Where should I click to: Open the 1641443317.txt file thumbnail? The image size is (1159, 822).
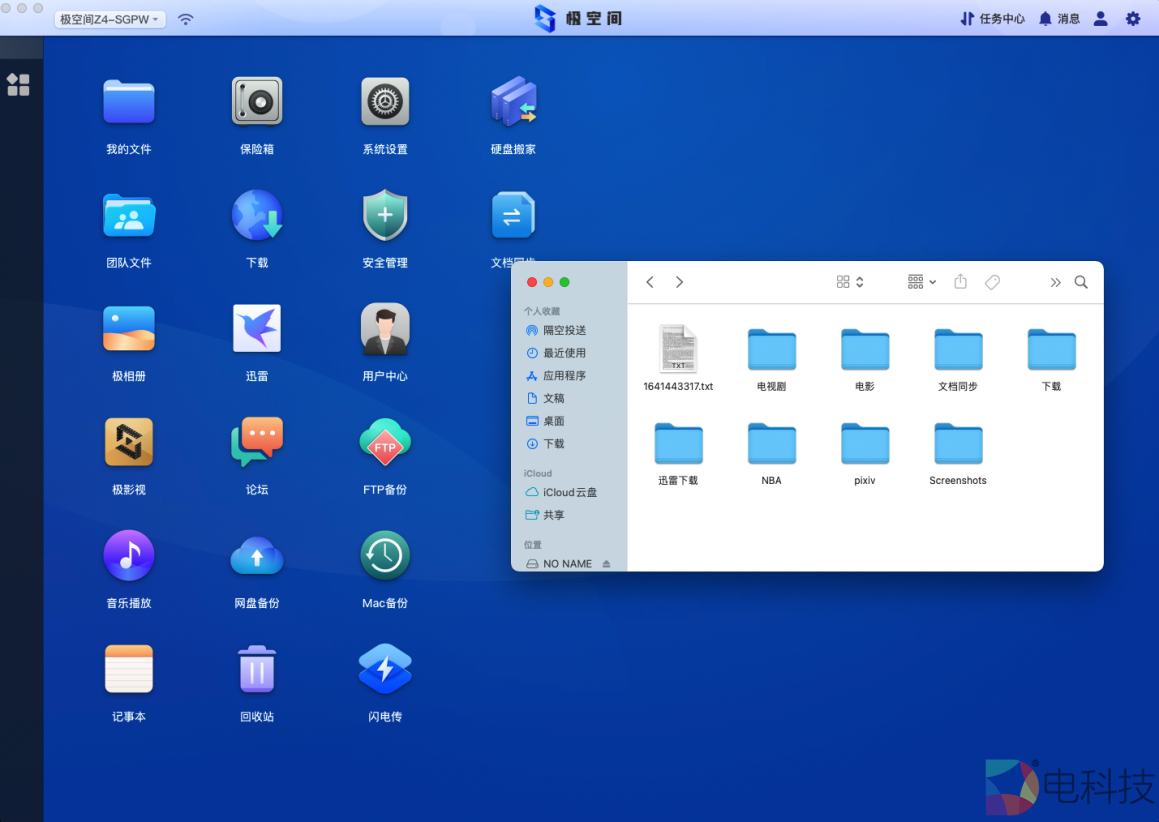click(678, 348)
